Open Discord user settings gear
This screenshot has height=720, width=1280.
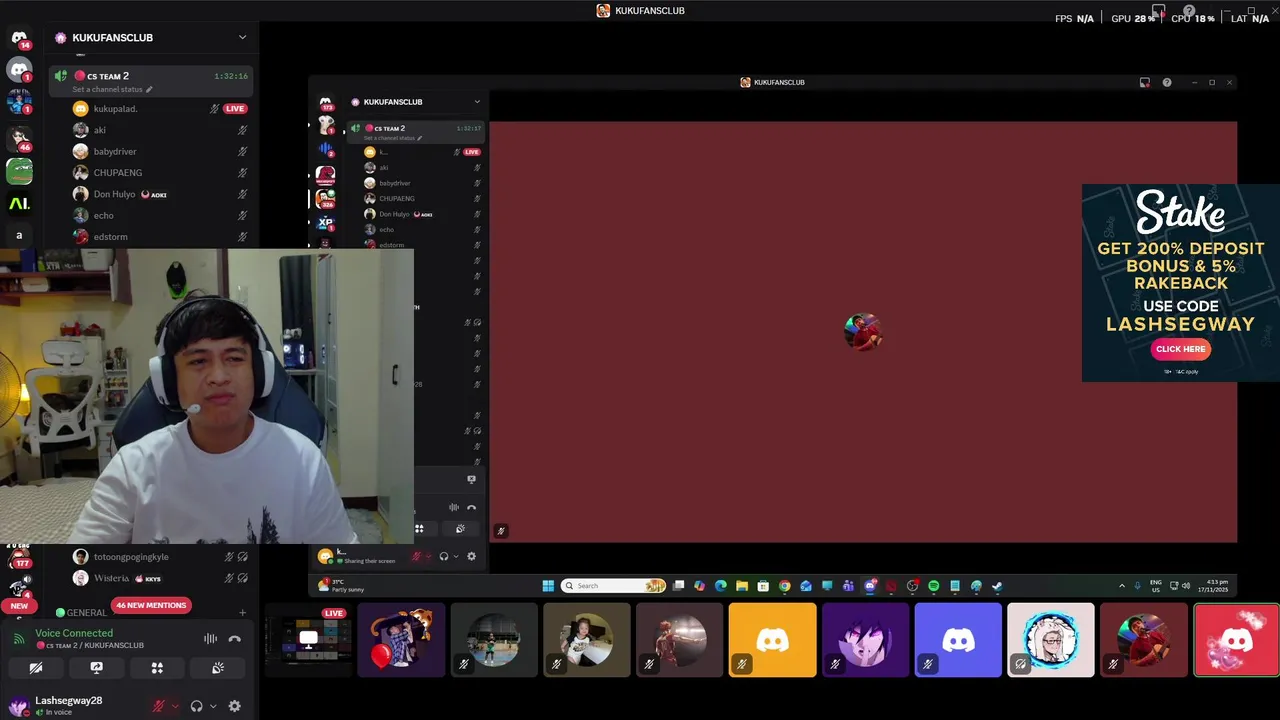point(234,706)
